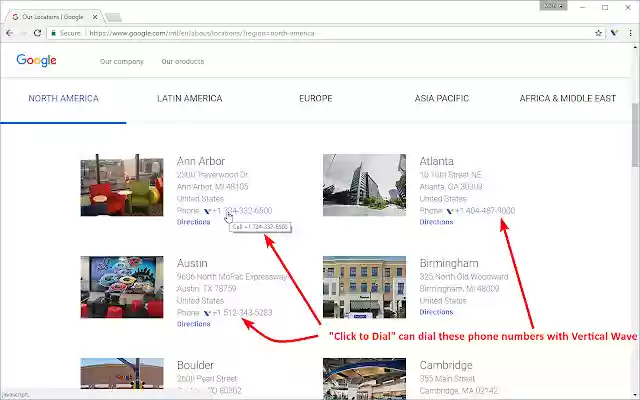Click the Austin office photo
Image resolution: width=640 pixels, height=400 pixels.
coord(122,287)
